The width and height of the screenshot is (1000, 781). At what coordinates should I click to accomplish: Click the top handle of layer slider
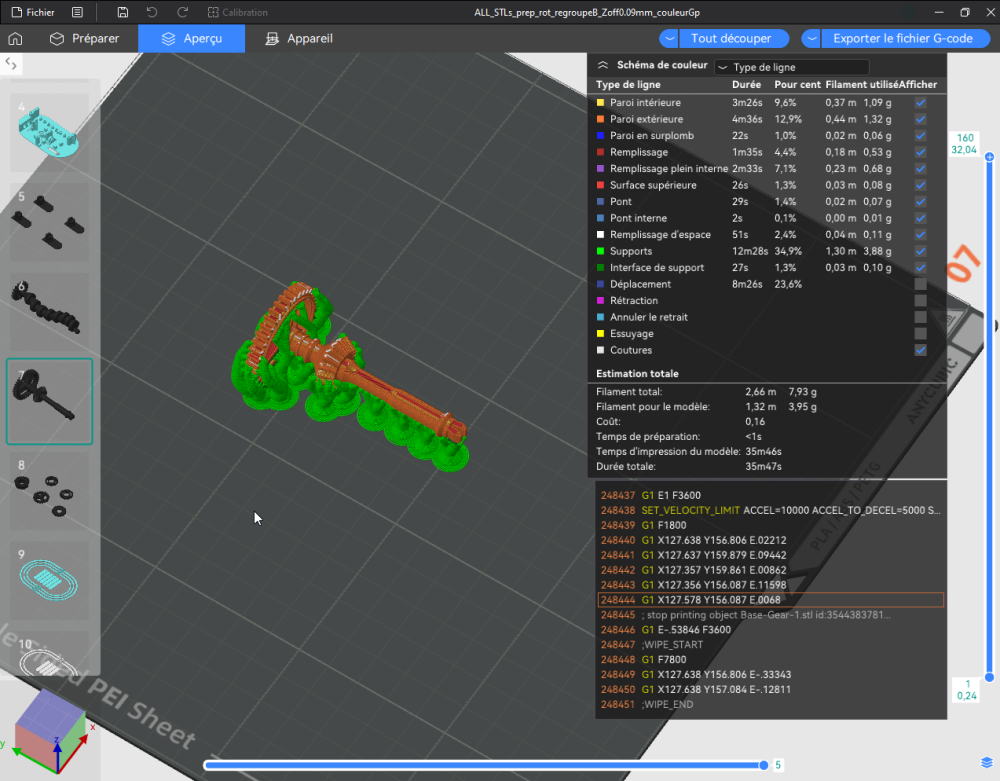click(989, 157)
